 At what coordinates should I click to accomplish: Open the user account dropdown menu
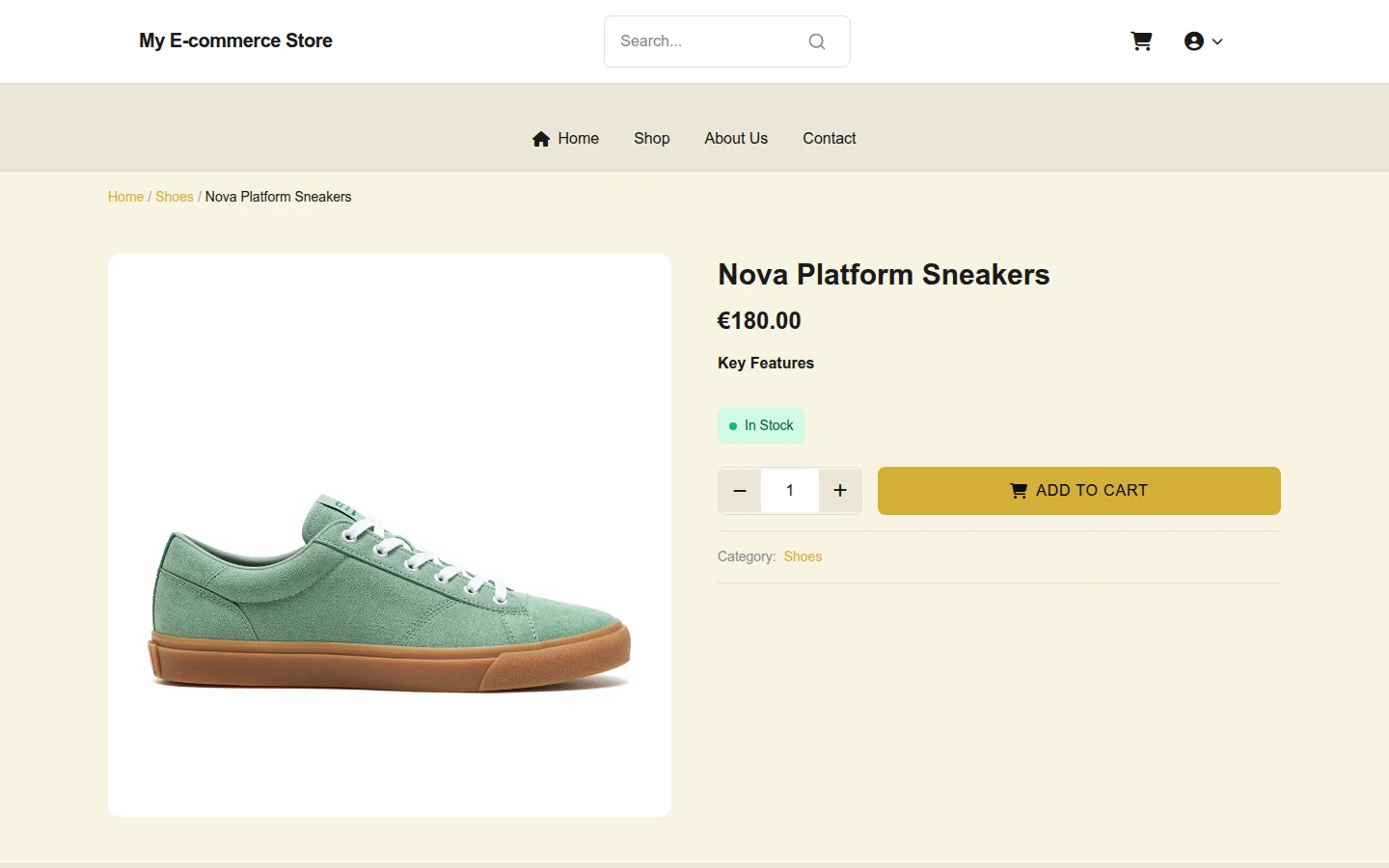tap(1203, 41)
